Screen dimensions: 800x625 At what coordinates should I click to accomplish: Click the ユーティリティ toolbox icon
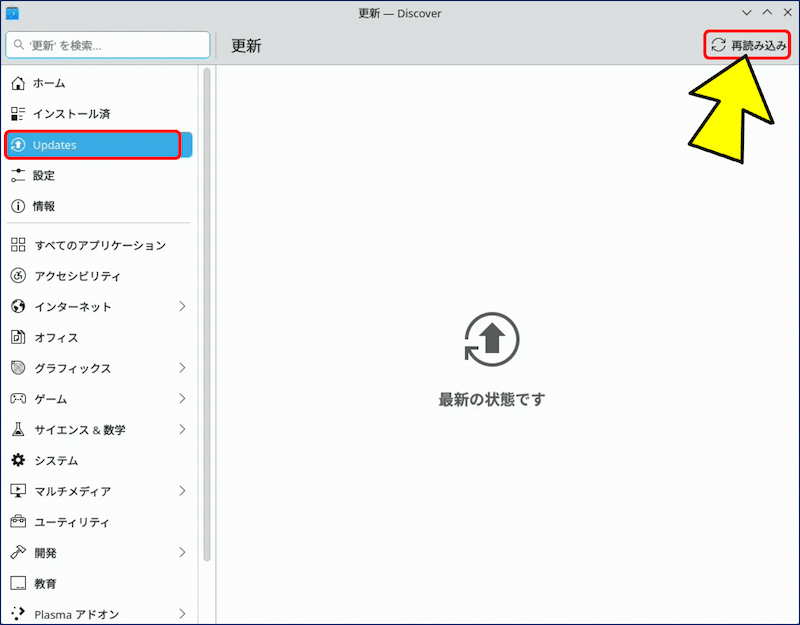pyautogui.click(x=18, y=522)
